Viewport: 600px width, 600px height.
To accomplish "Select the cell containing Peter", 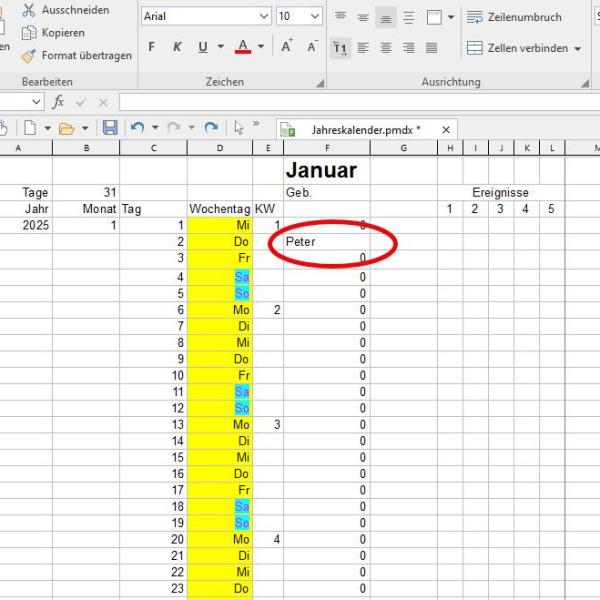I will [x=326, y=242].
